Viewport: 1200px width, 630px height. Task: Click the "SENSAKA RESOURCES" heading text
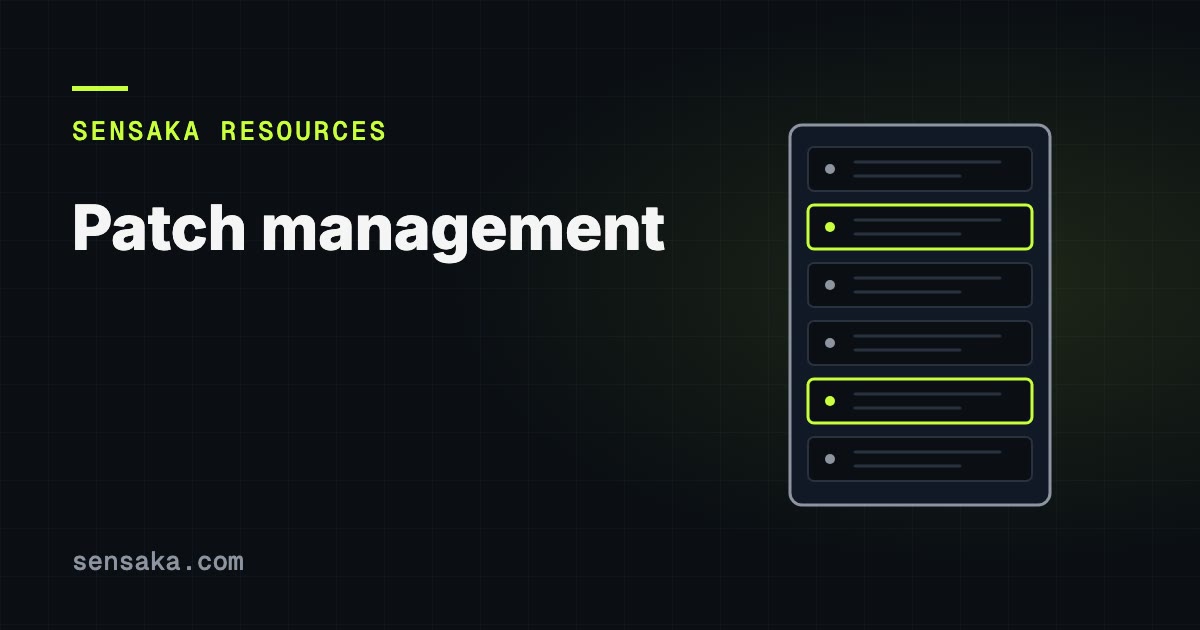pos(229,131)
